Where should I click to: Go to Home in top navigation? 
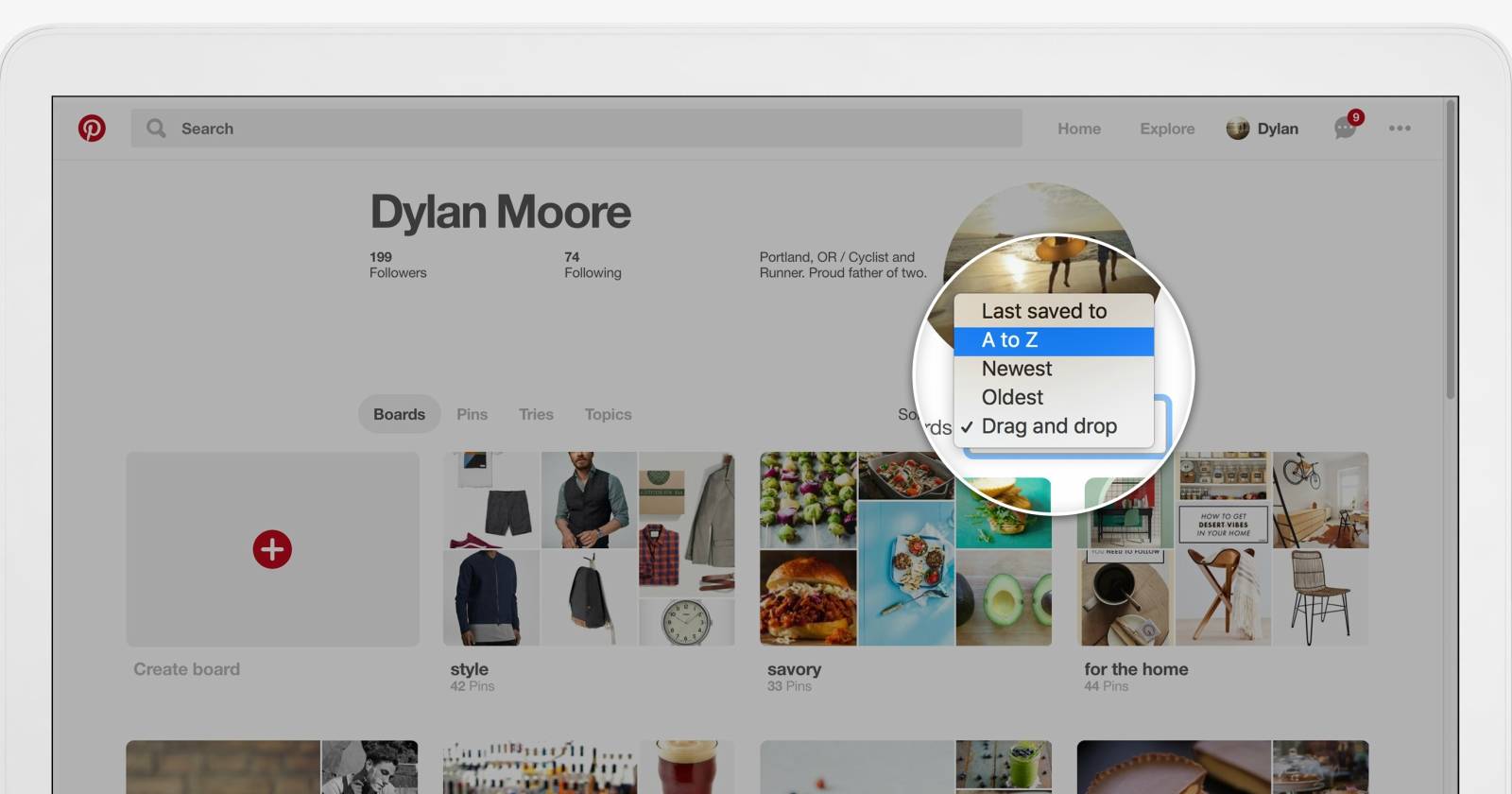click(1079, 129)
